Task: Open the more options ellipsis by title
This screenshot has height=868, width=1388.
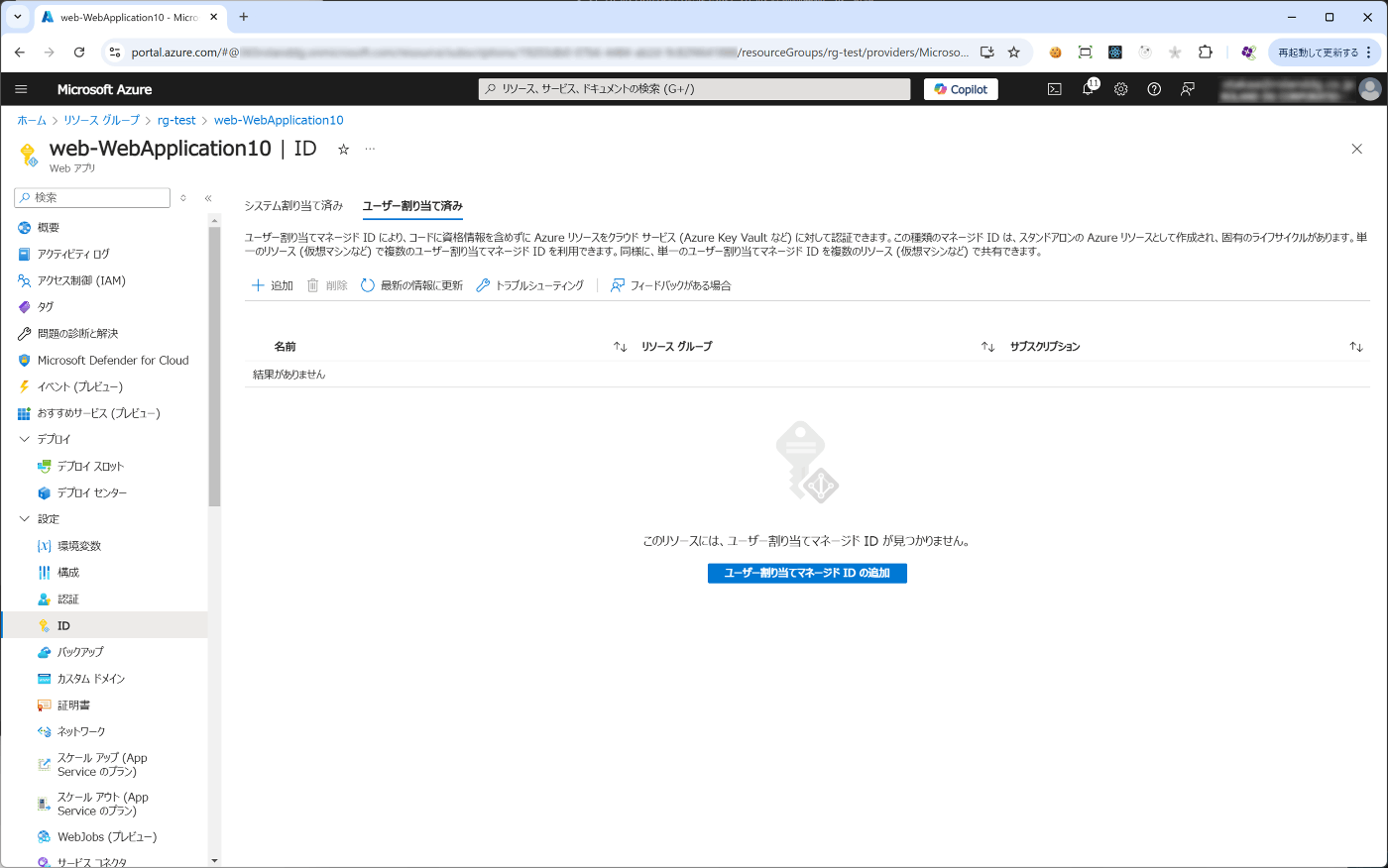Action: (370, 149)
